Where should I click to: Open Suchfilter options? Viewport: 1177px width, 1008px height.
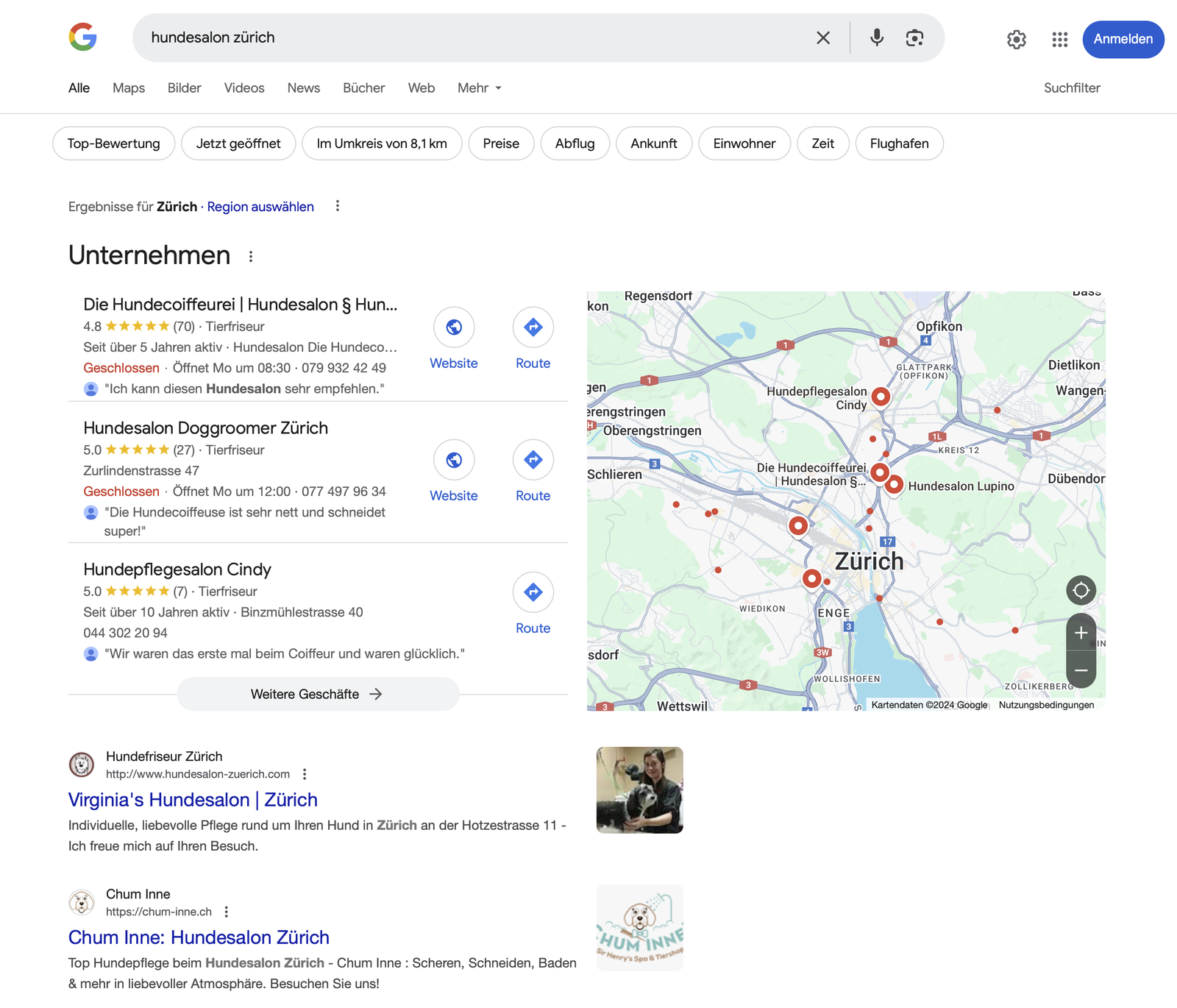coord(1072,88)
